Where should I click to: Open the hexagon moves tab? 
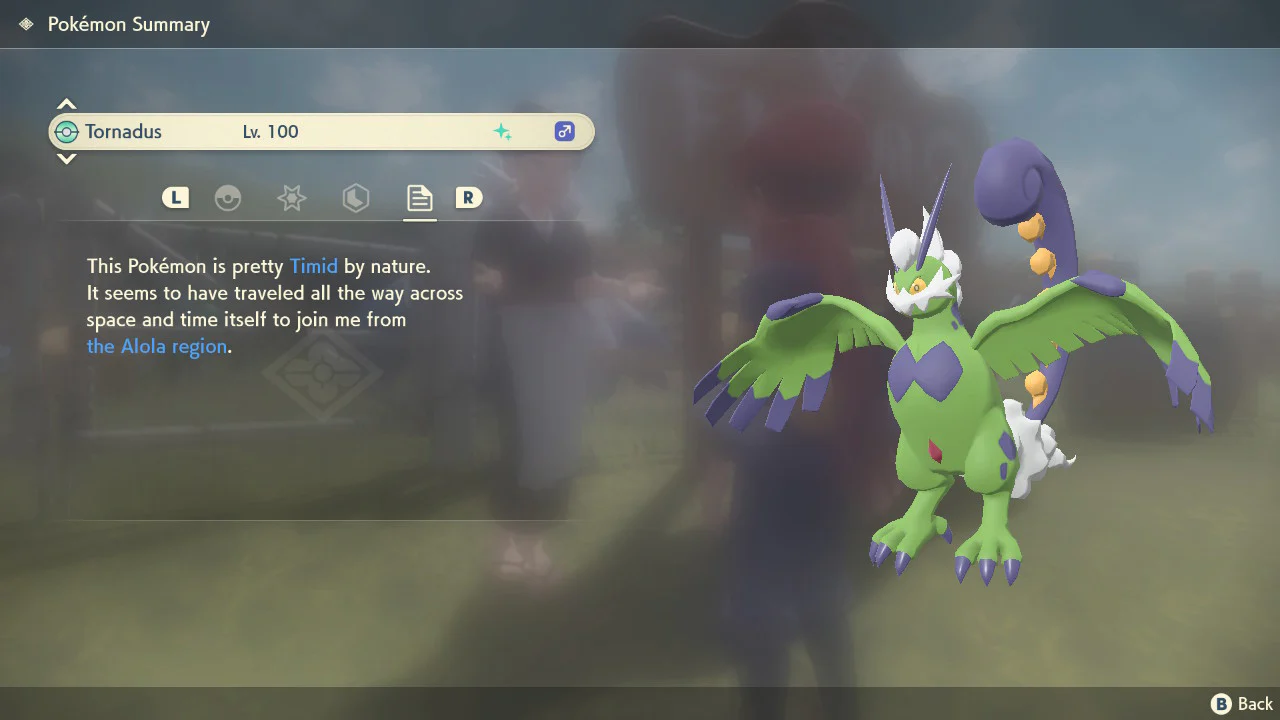click(355, 198)
